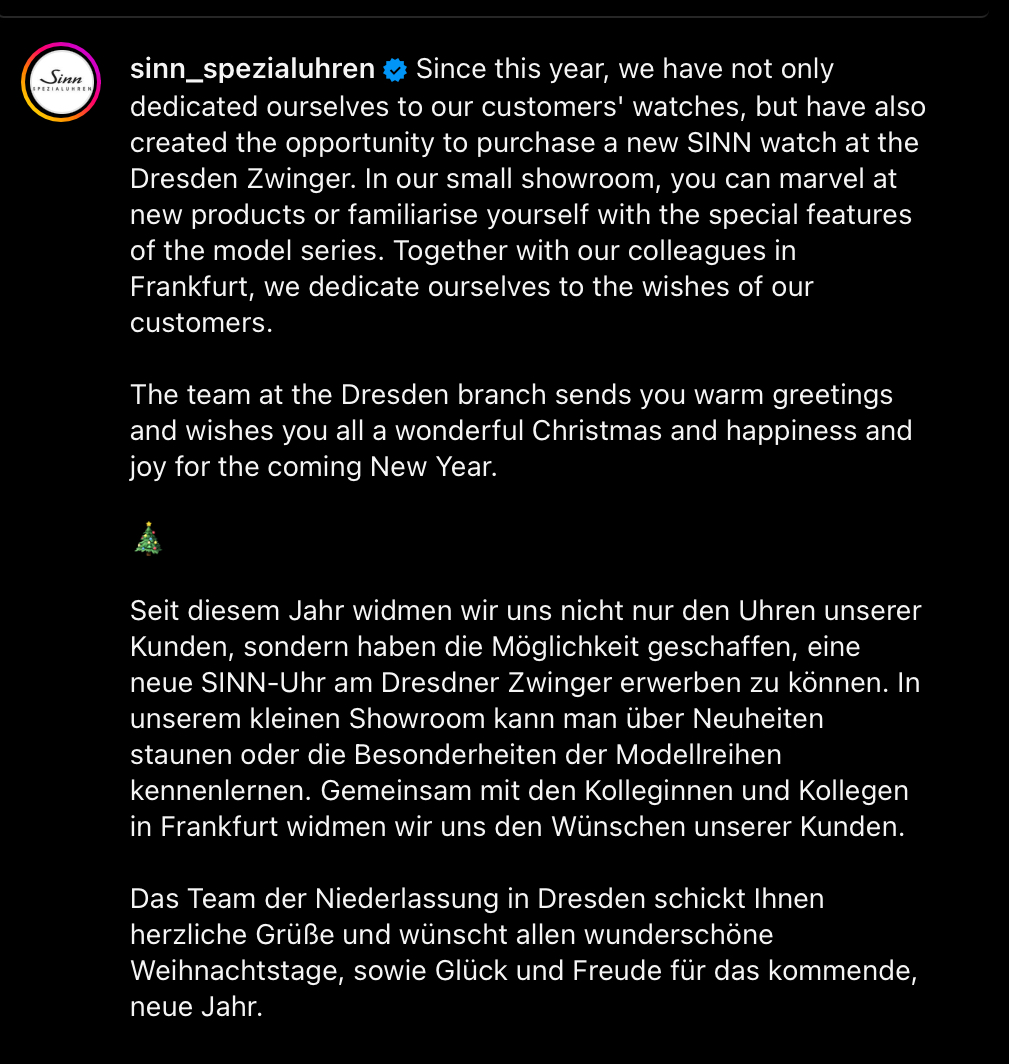This screenshot has width=1009, height=1064.
Task: Click the sinn_spezialuhren username link
Action: 252,69
